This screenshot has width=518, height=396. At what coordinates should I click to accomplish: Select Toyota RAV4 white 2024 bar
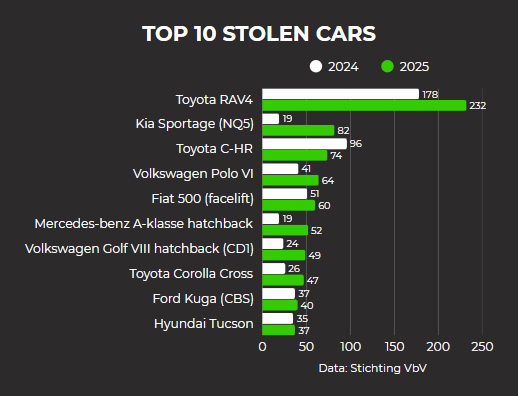point(340,94)
